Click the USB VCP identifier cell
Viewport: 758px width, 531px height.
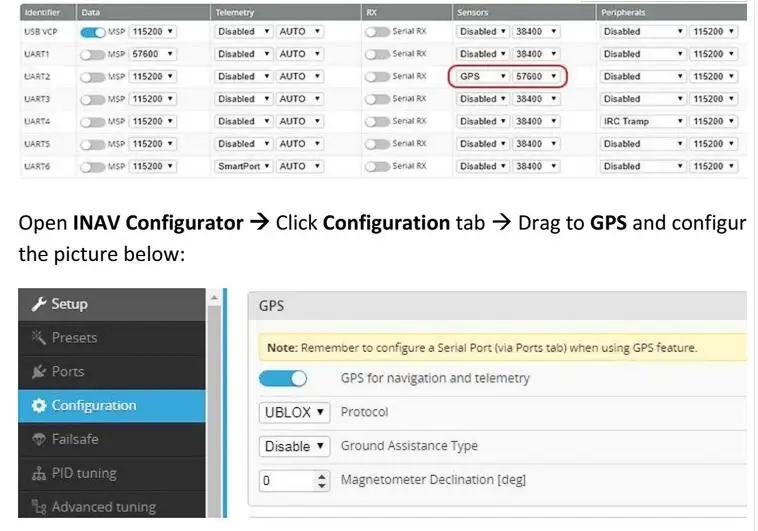(47, 31)
